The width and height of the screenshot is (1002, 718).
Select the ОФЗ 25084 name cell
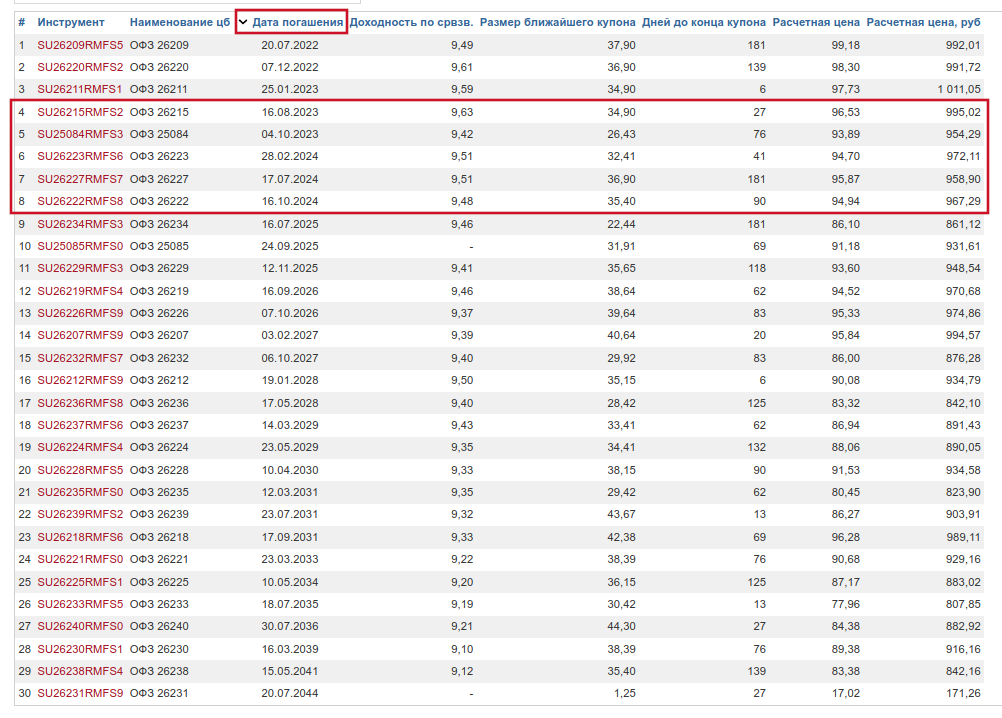(159, 134)
